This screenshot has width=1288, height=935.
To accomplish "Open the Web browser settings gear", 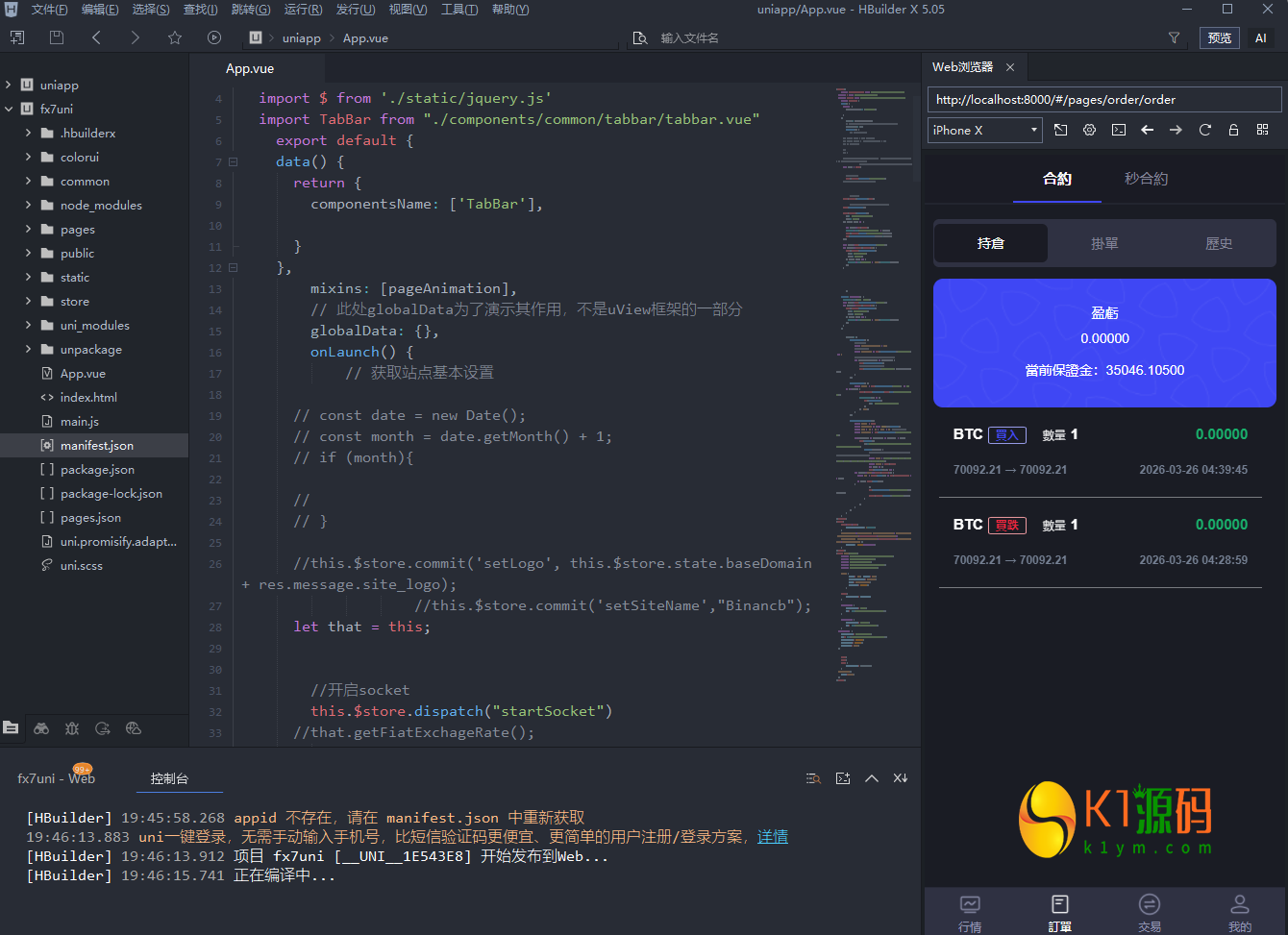I will point(1089,130).
